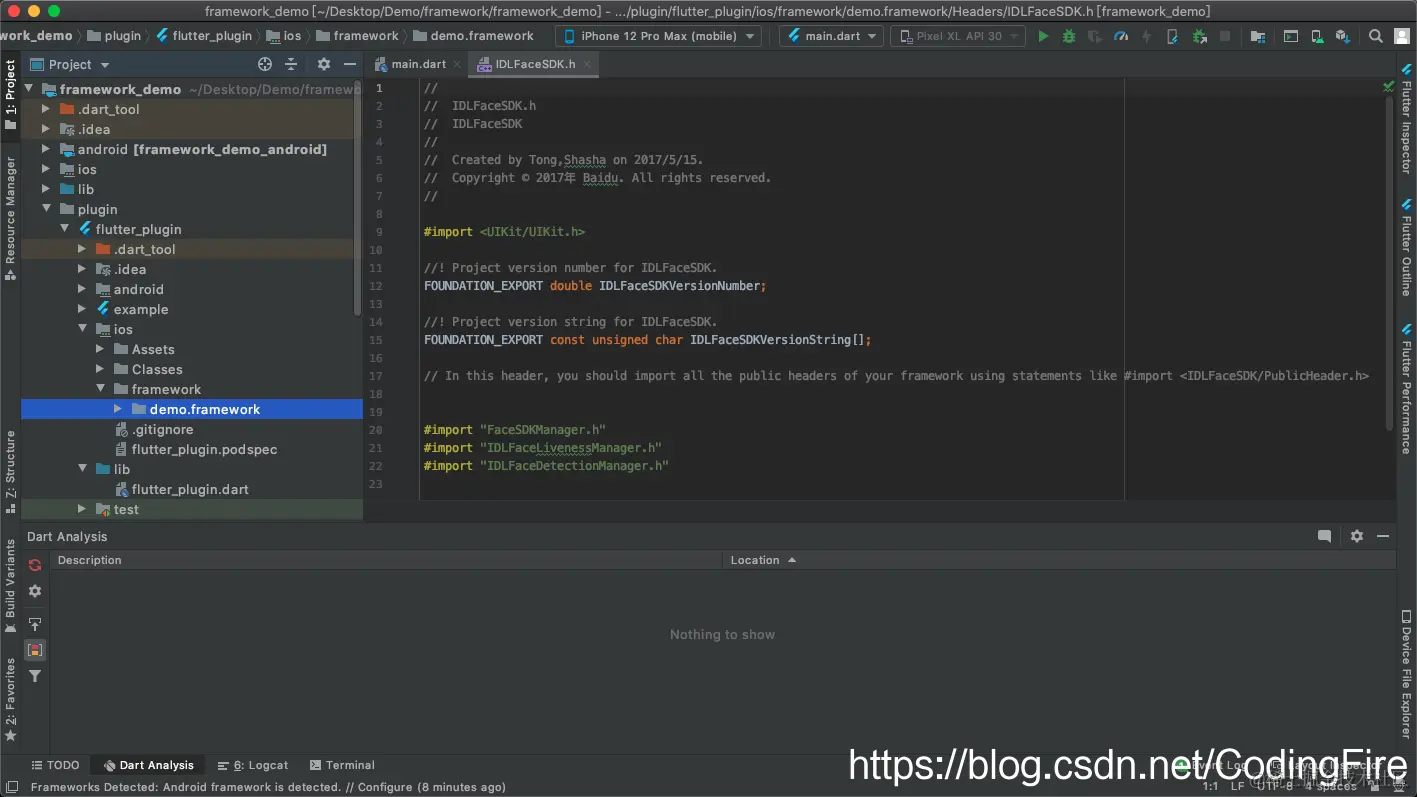Sort by the Location column header
1417x797 pixels.
point(1059,560)
